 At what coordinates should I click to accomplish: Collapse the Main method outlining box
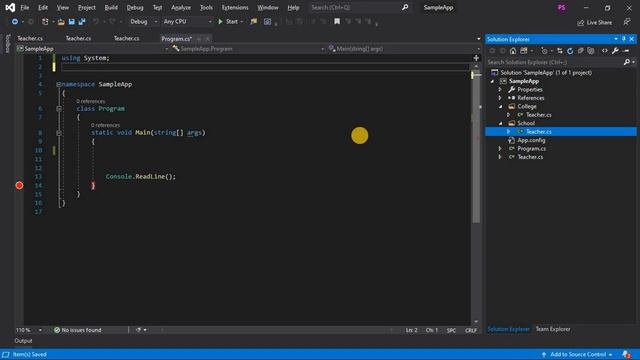(x=59, y=133)
